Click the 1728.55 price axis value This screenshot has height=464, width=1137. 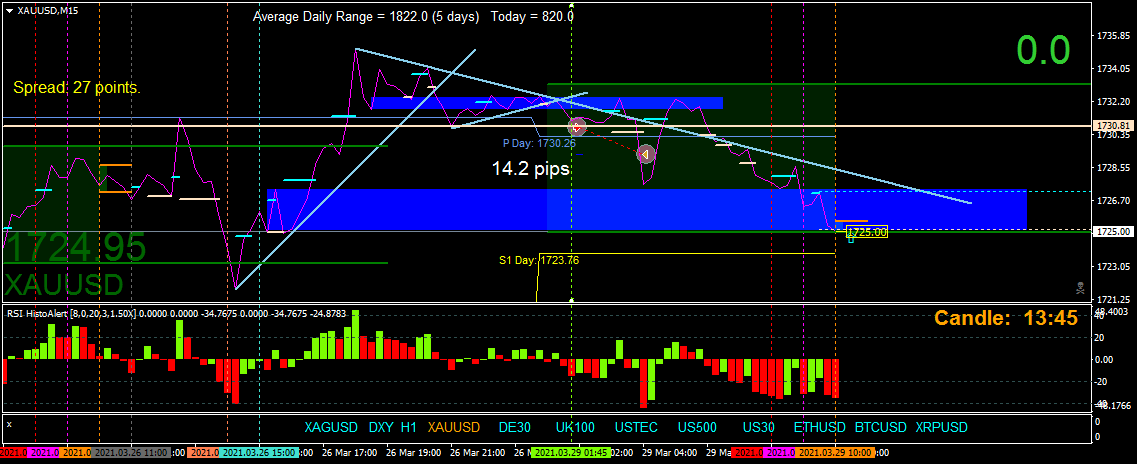pyautogui.click(x=1113, y=167)
